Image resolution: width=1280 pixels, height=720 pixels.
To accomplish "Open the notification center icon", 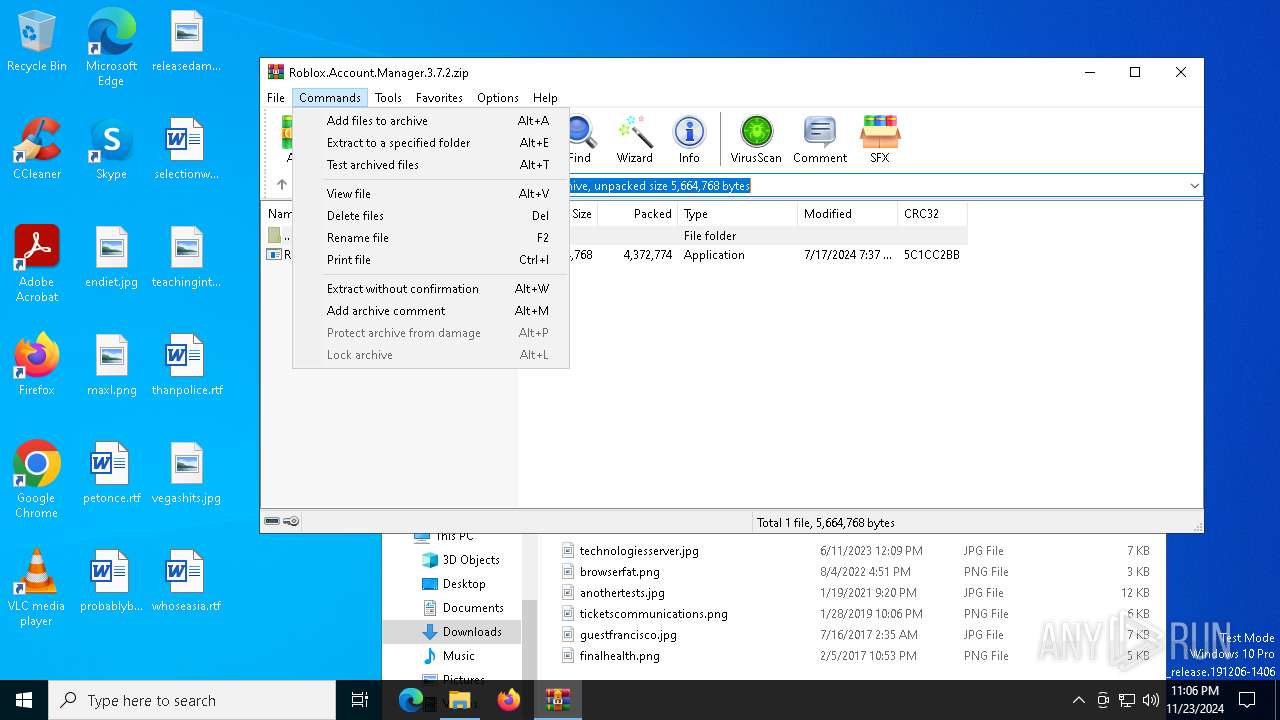I will click(1247, 700).
